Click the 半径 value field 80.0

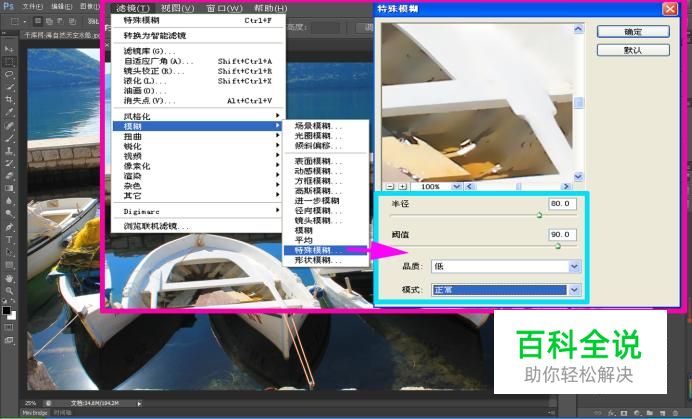point(562,204)
